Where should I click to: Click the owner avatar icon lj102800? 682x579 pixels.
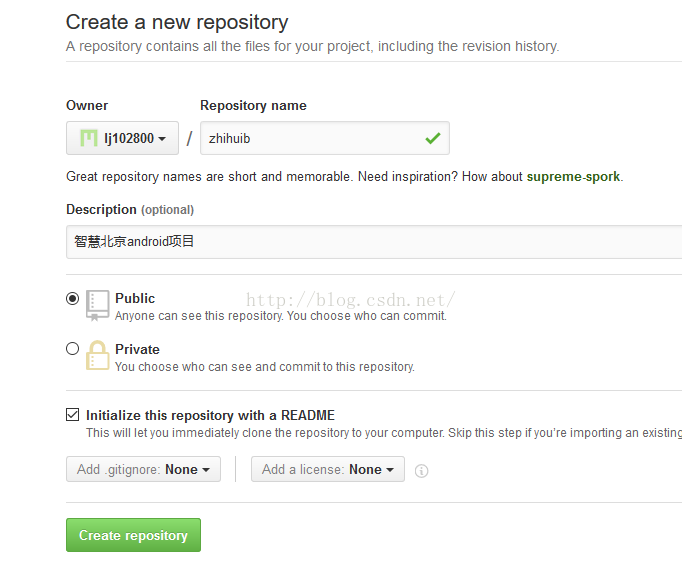[x=89, y=138]
